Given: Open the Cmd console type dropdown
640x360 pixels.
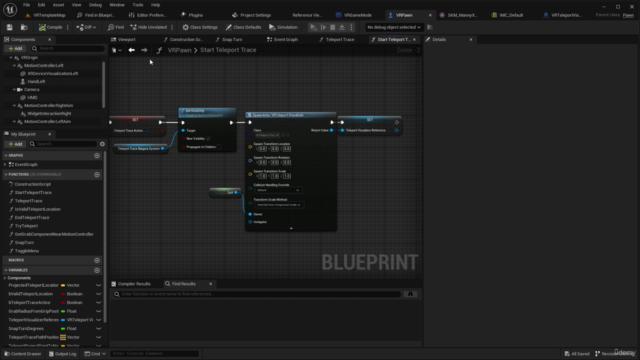Looking at the screenshot, I should click(95, 354).
